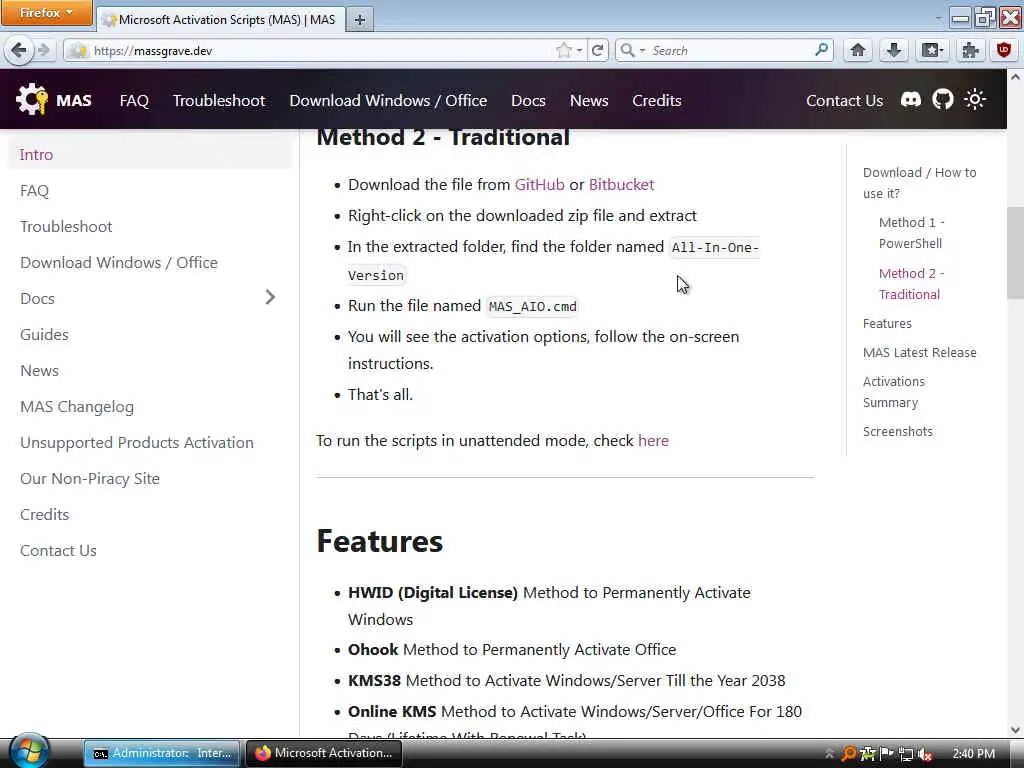Open Download Windows / Office top nav item
Image resolution: width=1024 pixels, height=768 pixels.
pos(388,101)
